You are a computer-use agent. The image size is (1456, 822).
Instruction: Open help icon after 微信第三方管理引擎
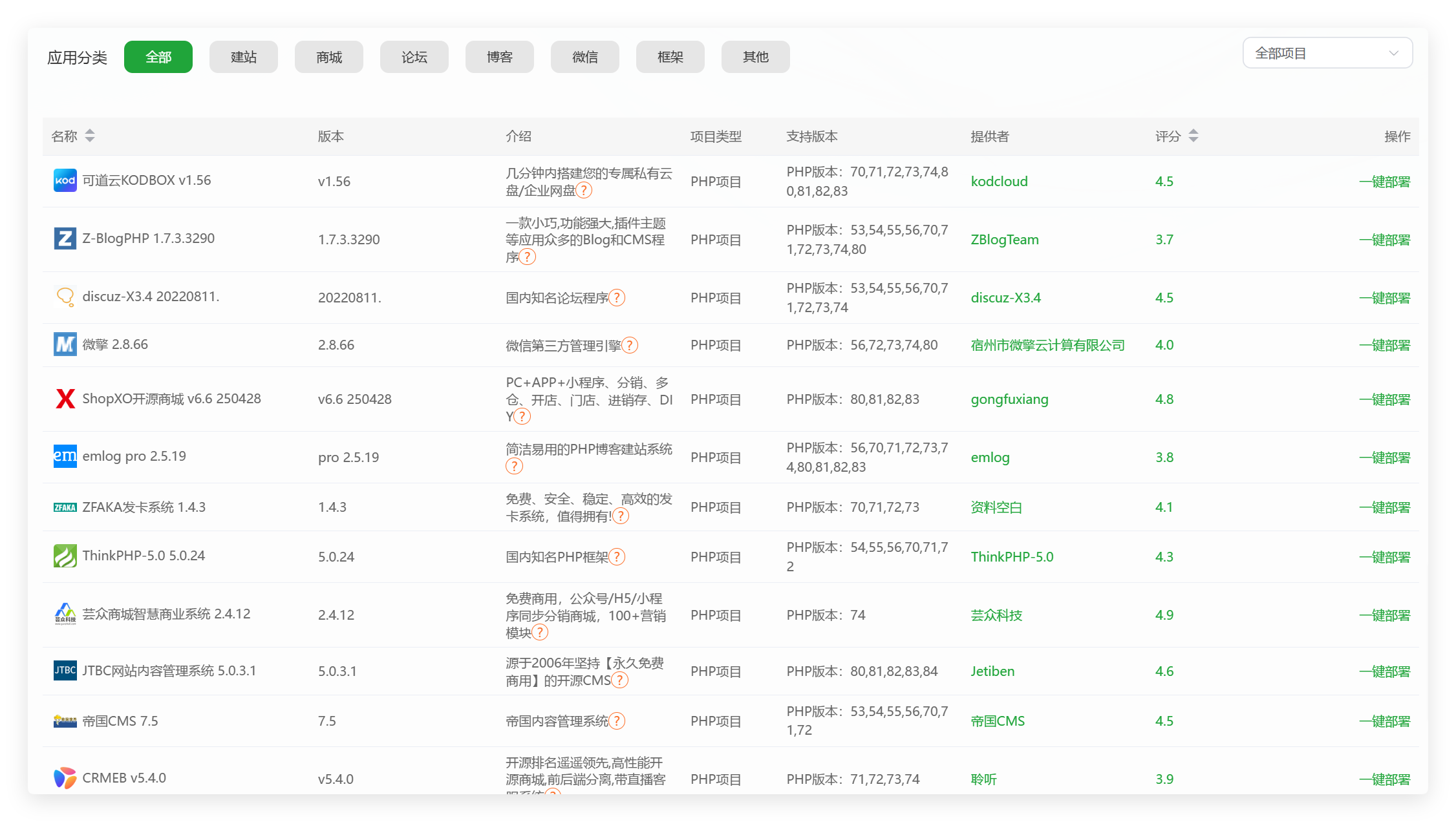[x=630, y=346]
